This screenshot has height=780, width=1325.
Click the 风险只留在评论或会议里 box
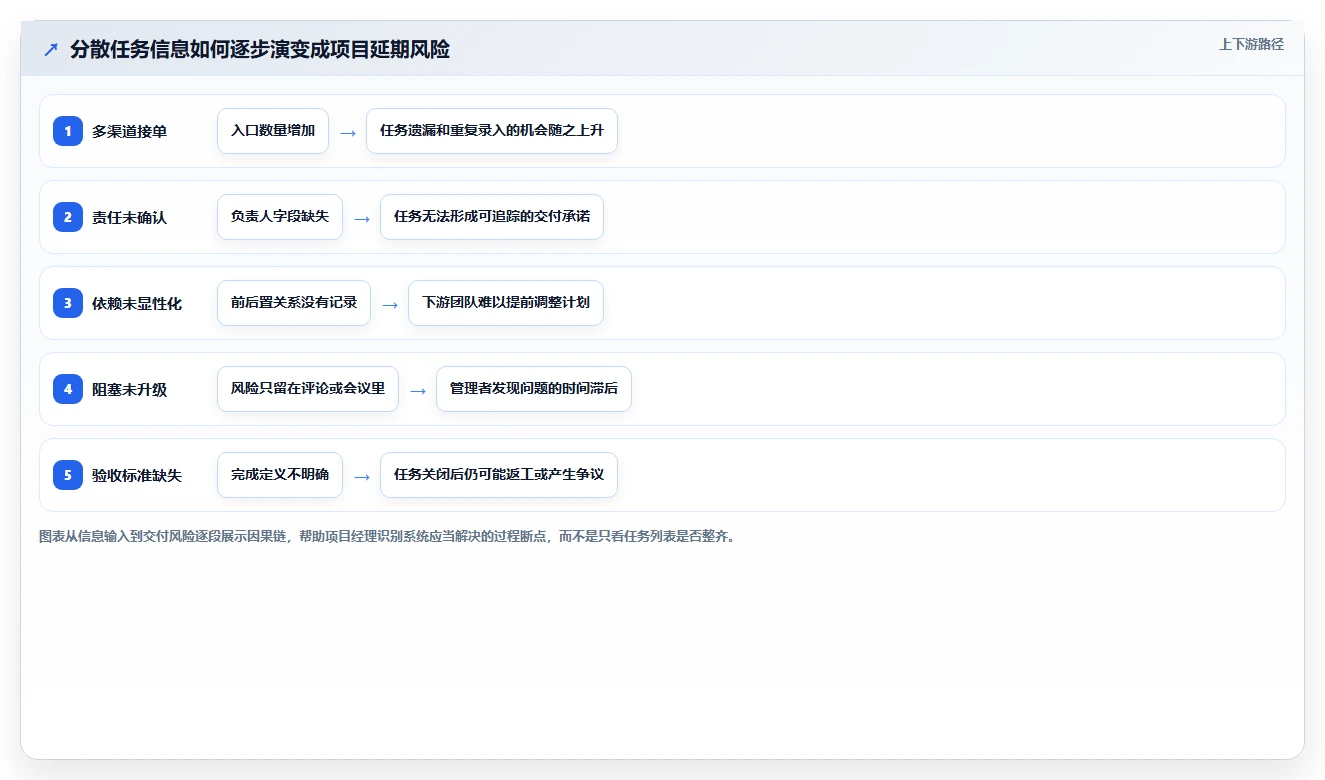pos(308,389)
